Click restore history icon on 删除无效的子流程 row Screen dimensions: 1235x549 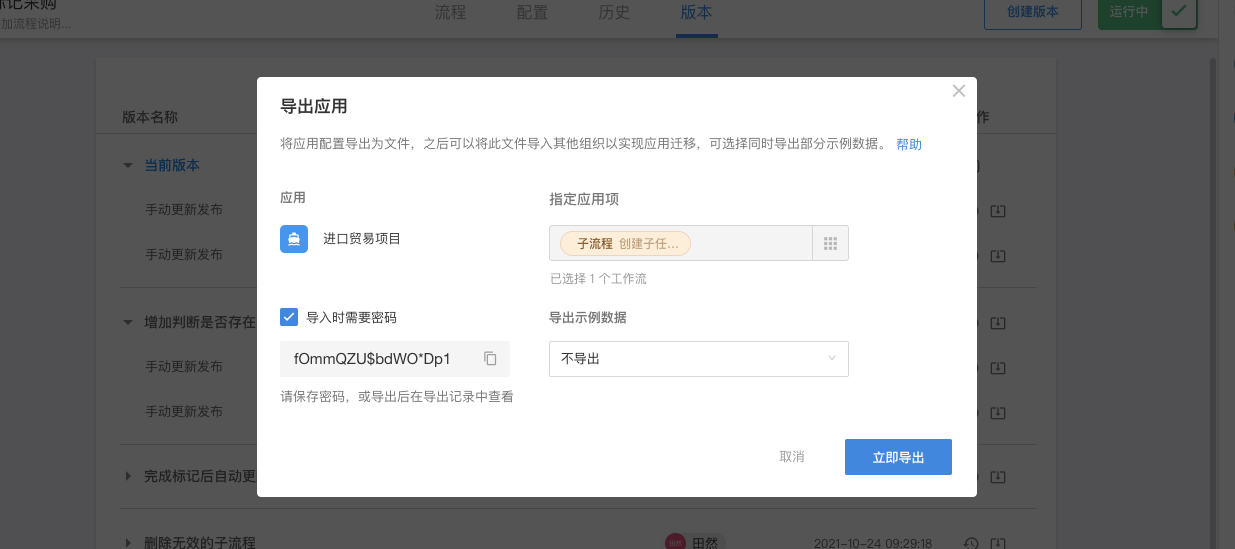970,543
